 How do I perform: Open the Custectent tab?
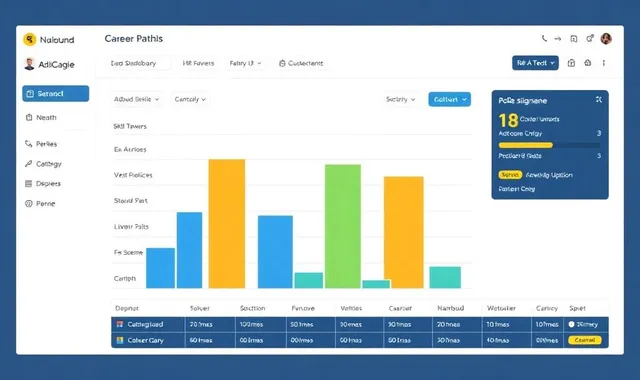click(x=301, y=63)
